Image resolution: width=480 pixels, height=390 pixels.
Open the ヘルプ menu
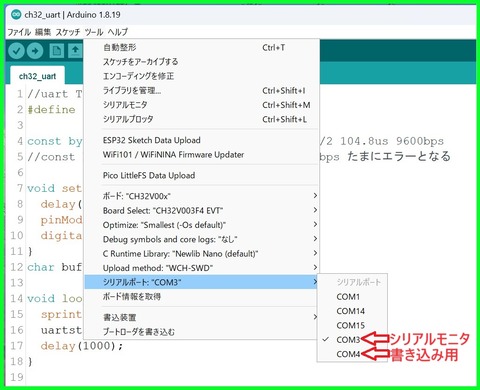click(118, 32)
